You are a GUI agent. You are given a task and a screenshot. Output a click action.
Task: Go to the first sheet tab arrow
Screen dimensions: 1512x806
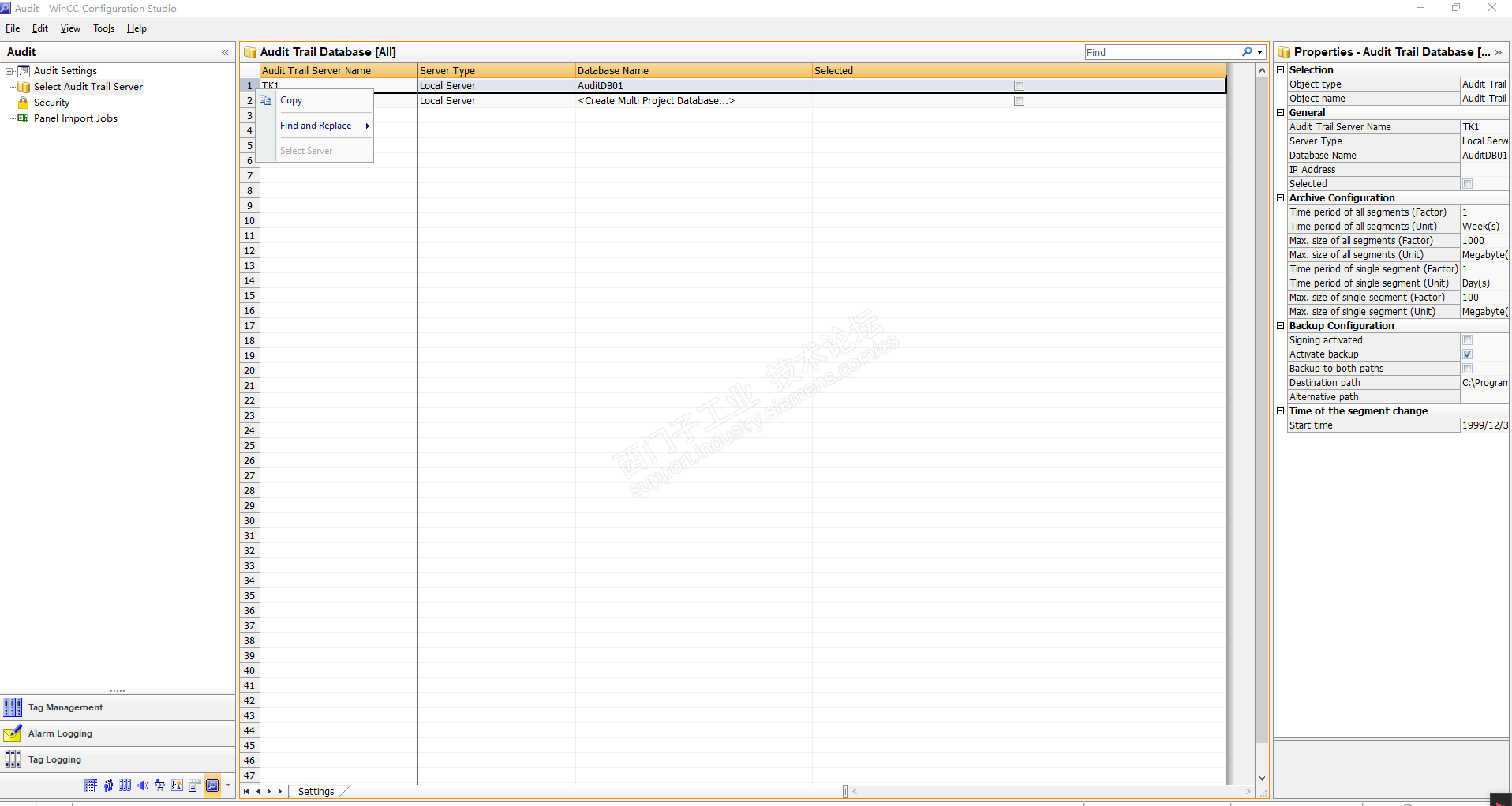pos(246,791)
